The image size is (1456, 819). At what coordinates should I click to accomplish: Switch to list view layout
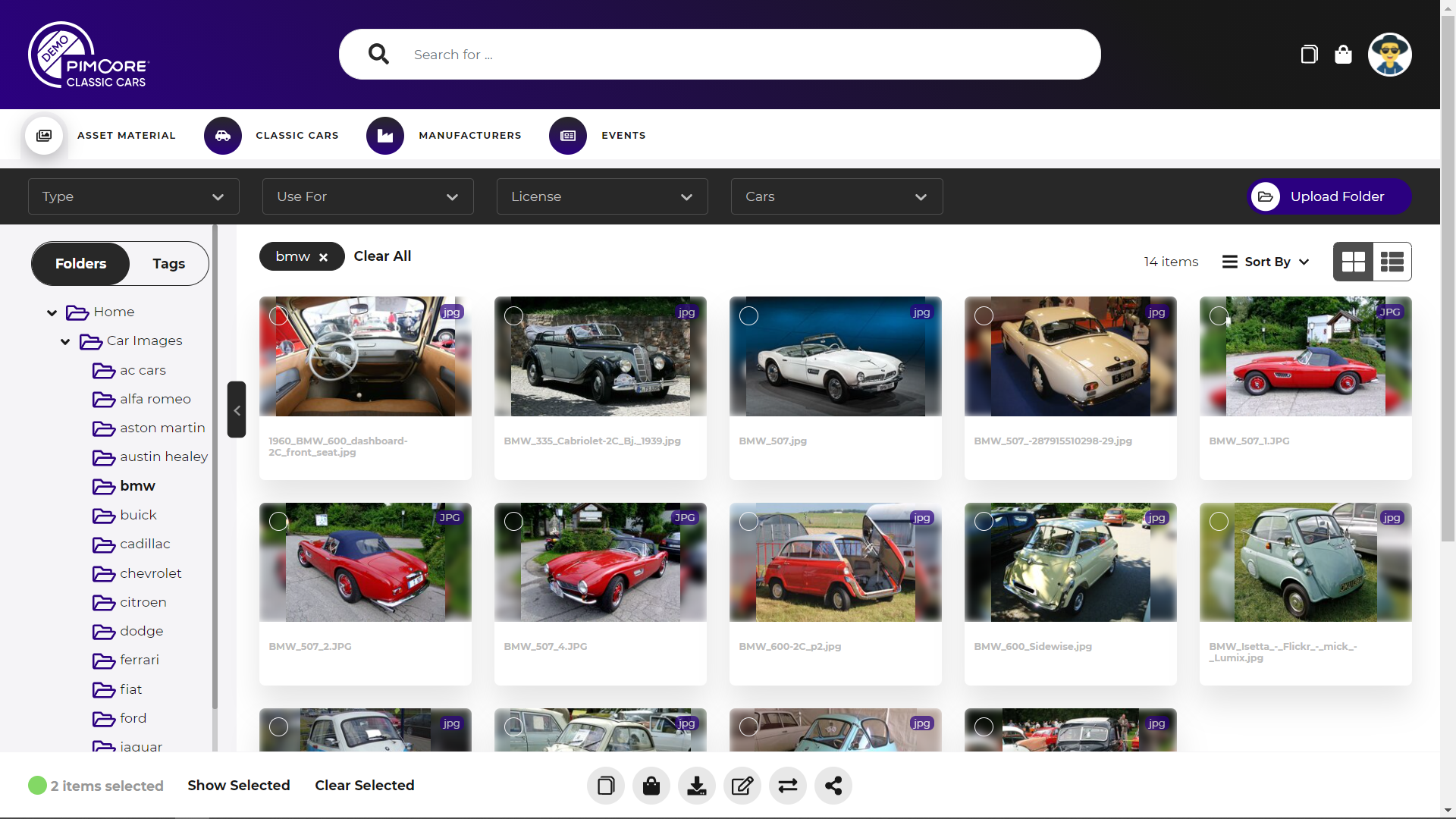pyautogui.click(x=1392, y=262)
